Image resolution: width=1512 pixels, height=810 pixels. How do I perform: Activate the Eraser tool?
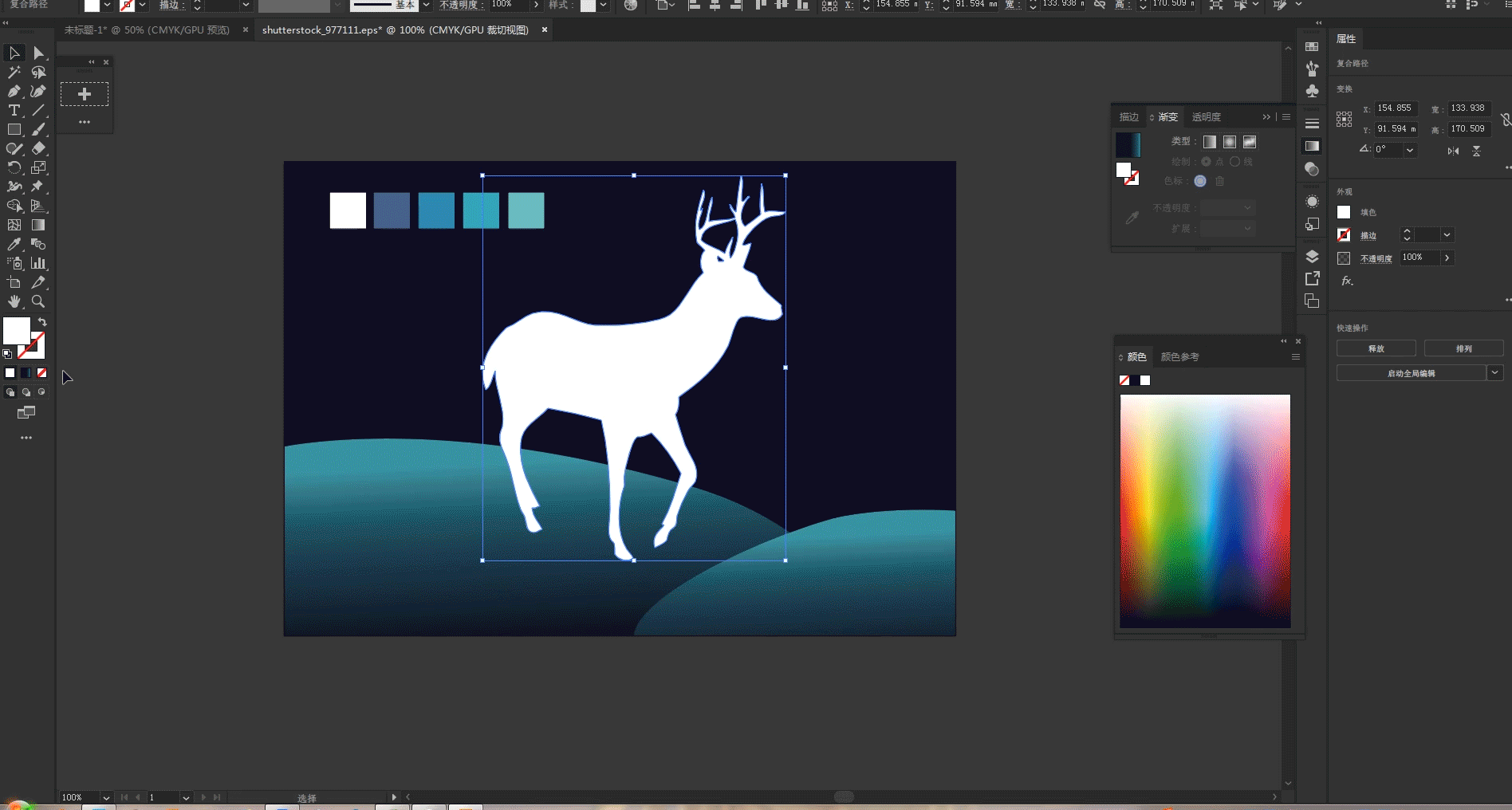tap(39, 147)
